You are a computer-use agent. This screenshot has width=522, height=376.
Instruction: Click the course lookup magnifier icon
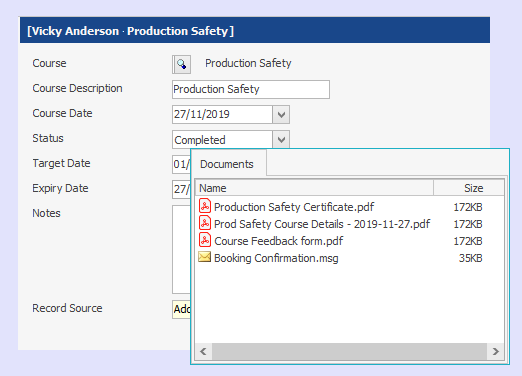[182, 64]
